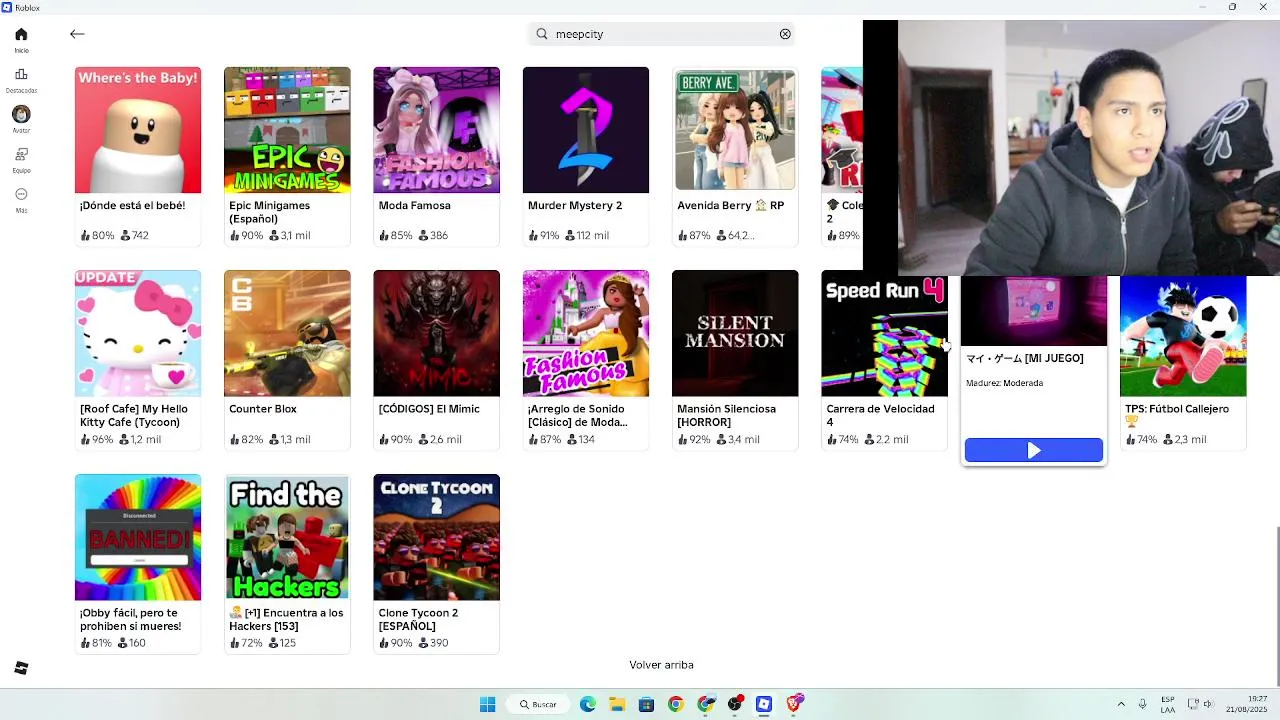Click the Roblox taskbar icon
Viewport: 1280px width, 720px height.
(764, 704)
